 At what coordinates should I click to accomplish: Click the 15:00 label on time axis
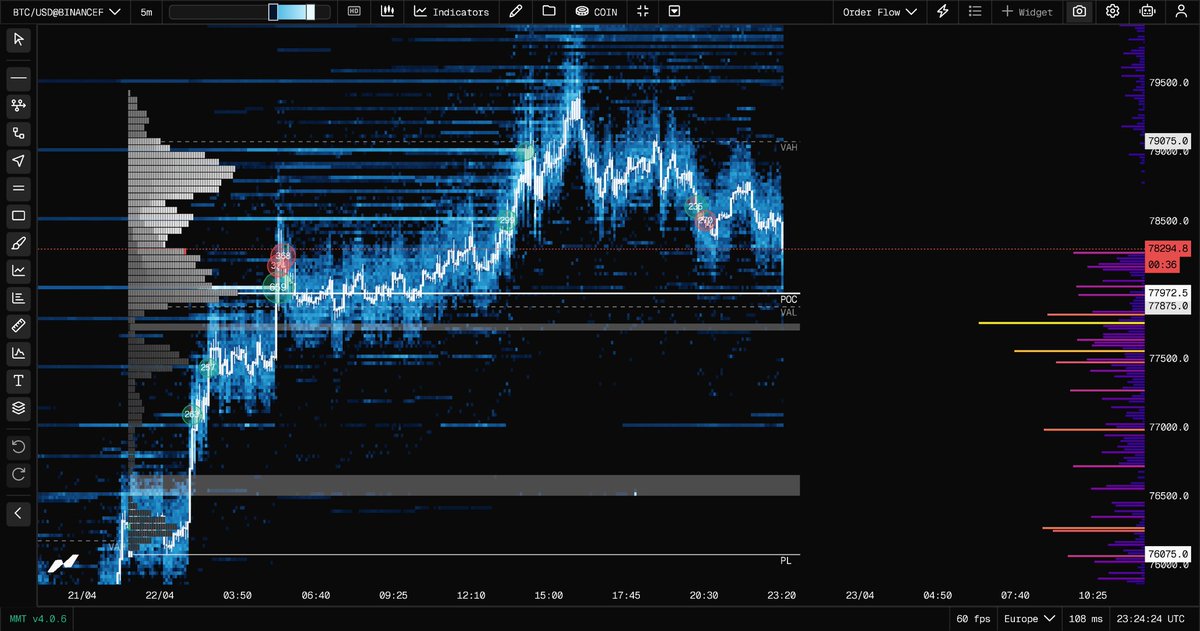pyautogui.click(x=549, y=595)
